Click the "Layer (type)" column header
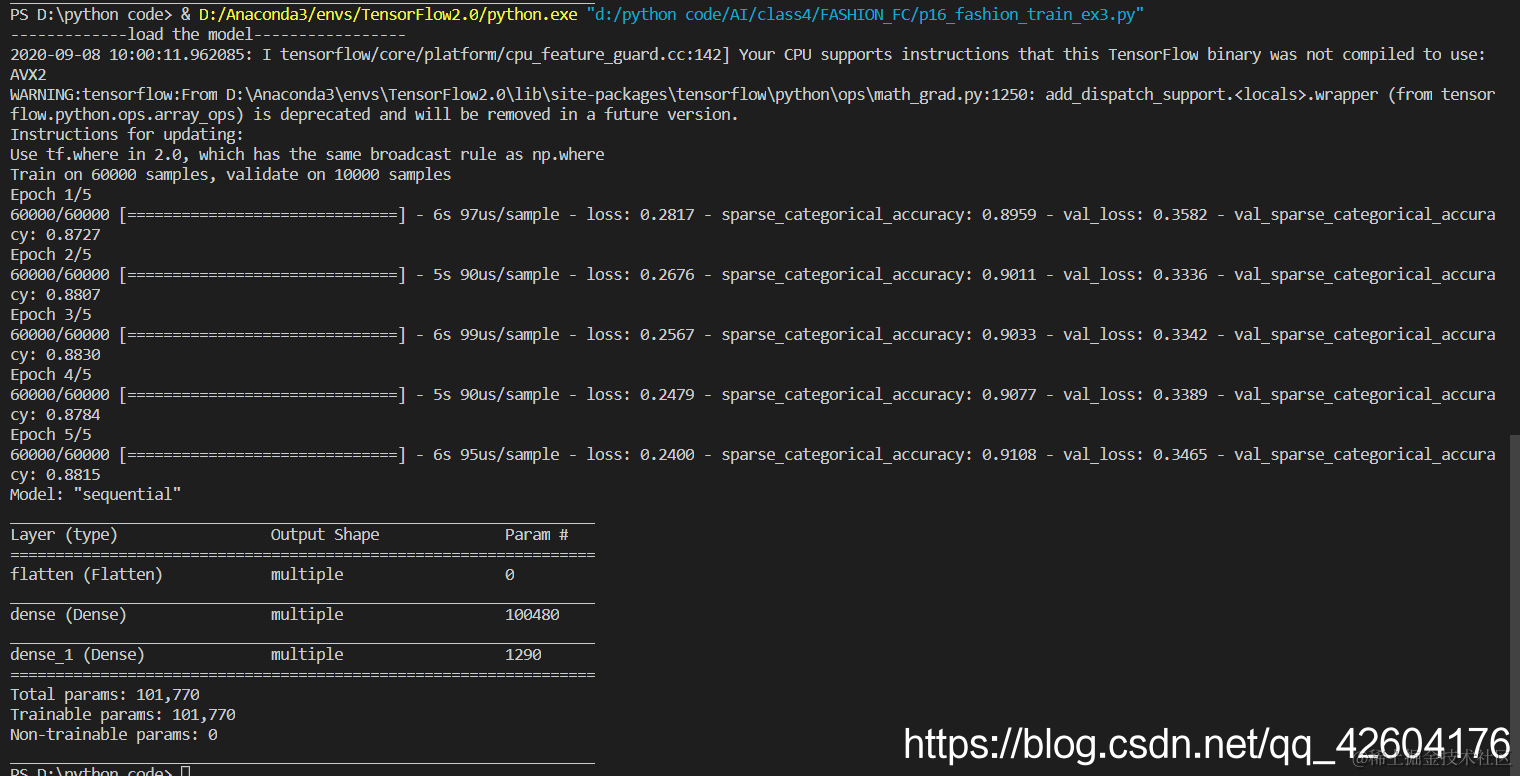The width and height of the screenshot is (1520, 776). [x=64, y=534]
